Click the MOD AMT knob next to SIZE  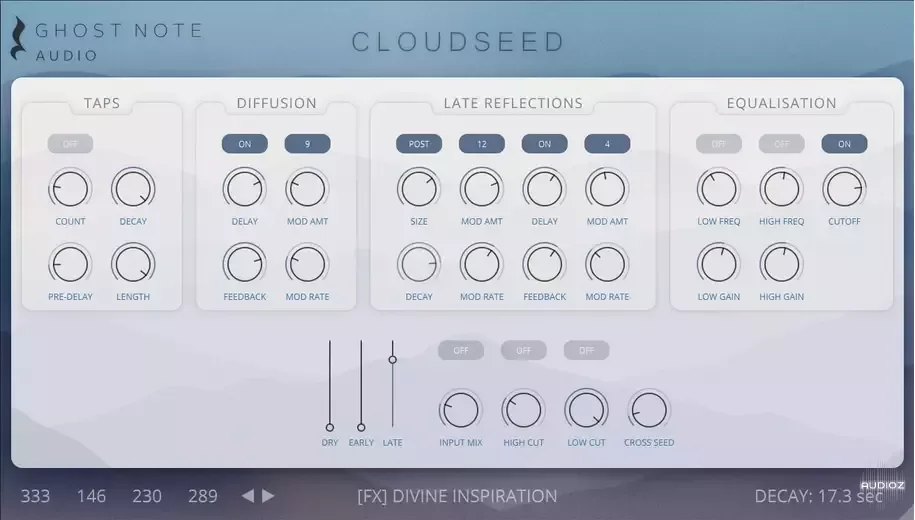click(x=482, y=189)
